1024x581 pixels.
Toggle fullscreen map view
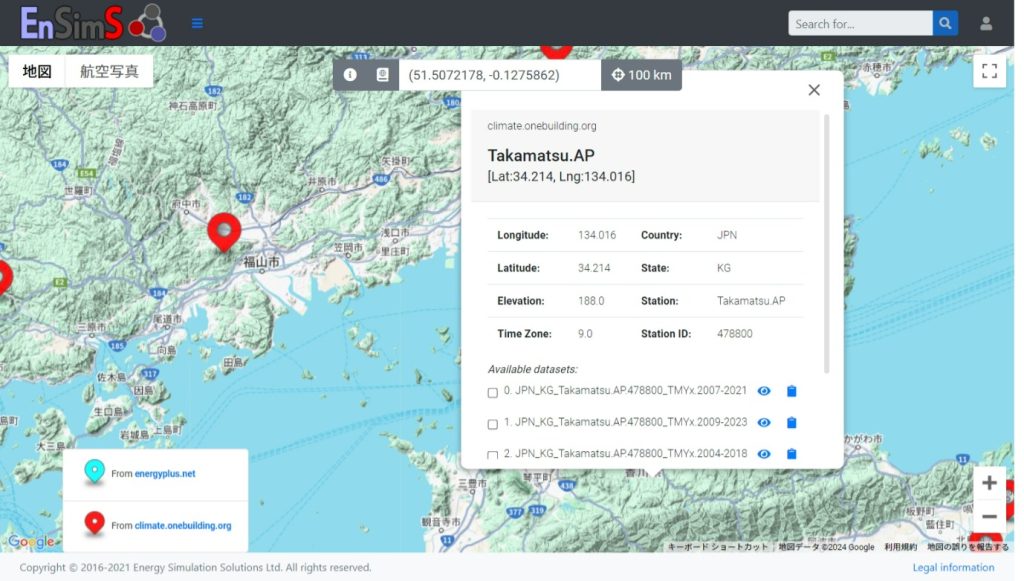tap(989, 71)
